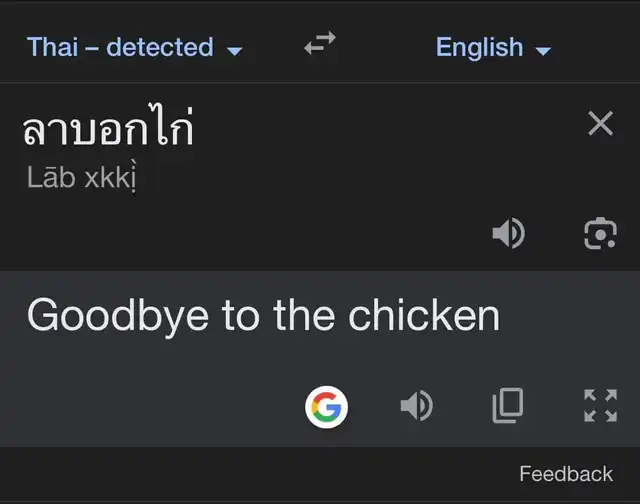Open the English target language dropdown

click(493, 47)
